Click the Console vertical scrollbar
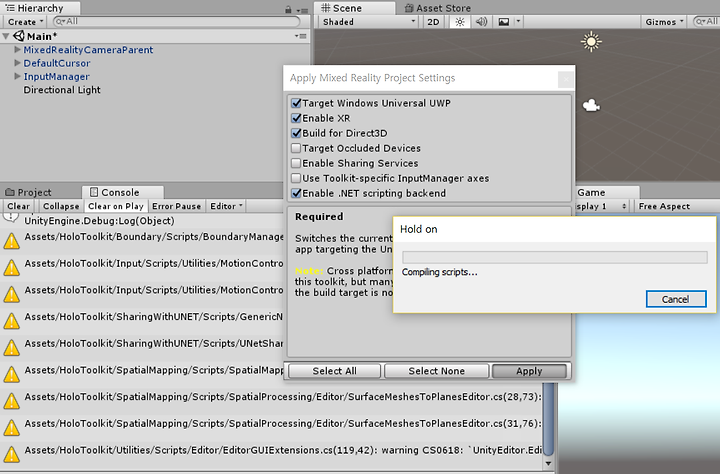 click(x=548, y=418)
